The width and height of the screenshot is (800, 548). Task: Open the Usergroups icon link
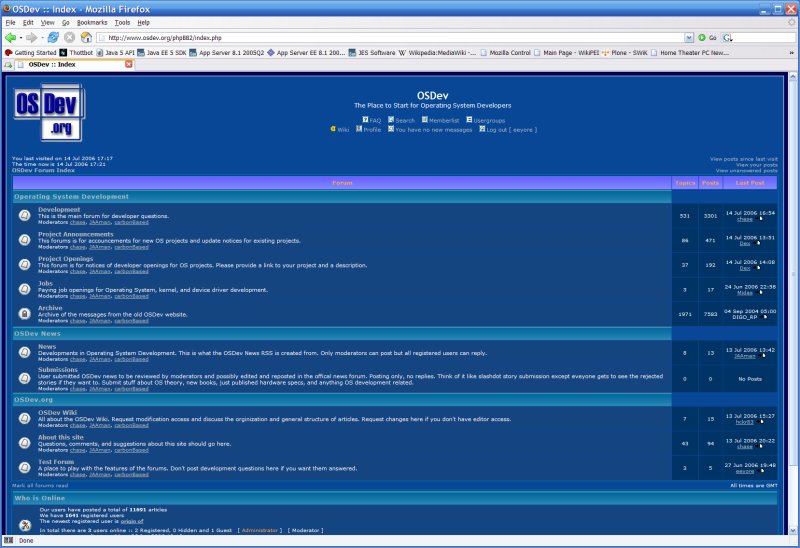pos(469,120)
